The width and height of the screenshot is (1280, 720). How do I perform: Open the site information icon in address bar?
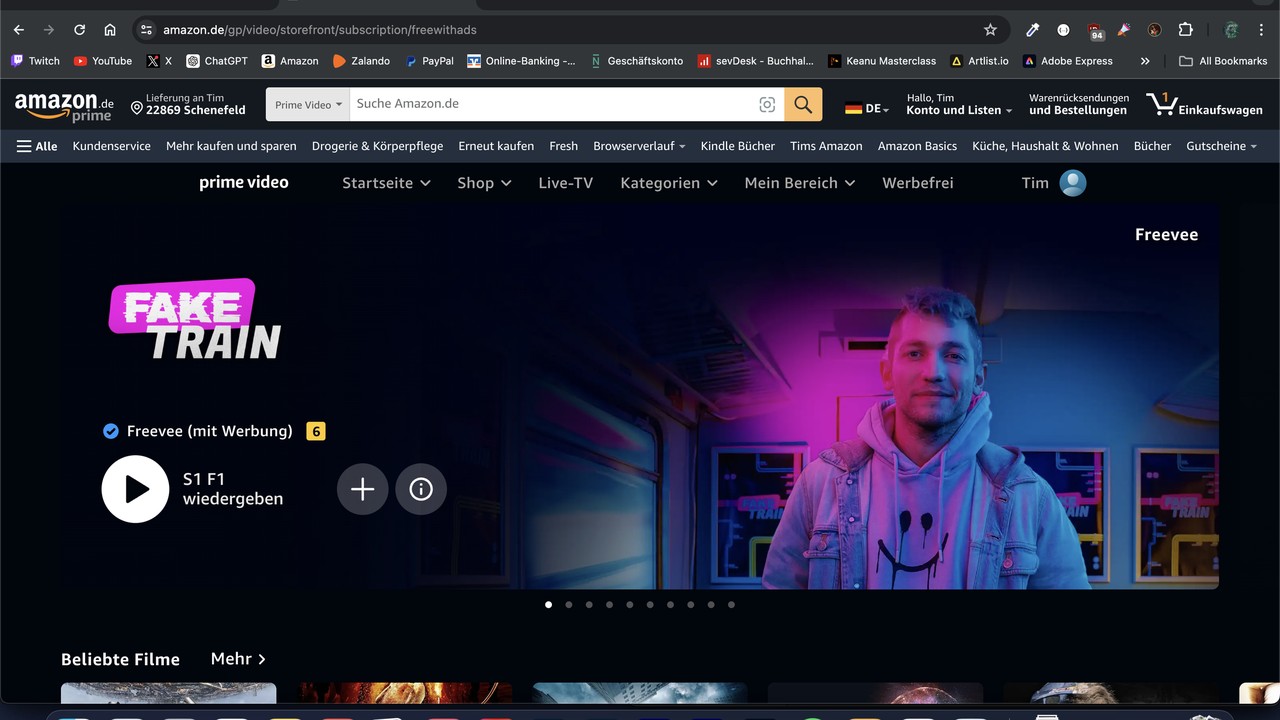(146, 30)
